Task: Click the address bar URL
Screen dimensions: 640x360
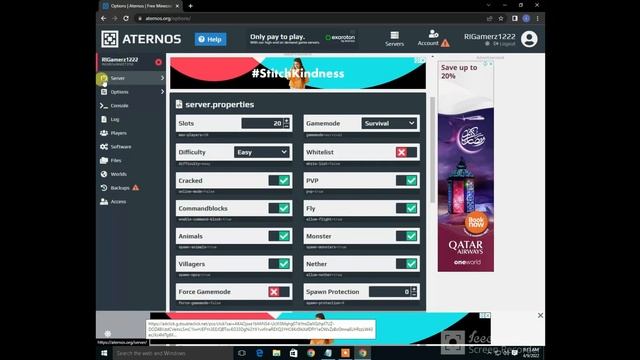Action: [168, 18]
